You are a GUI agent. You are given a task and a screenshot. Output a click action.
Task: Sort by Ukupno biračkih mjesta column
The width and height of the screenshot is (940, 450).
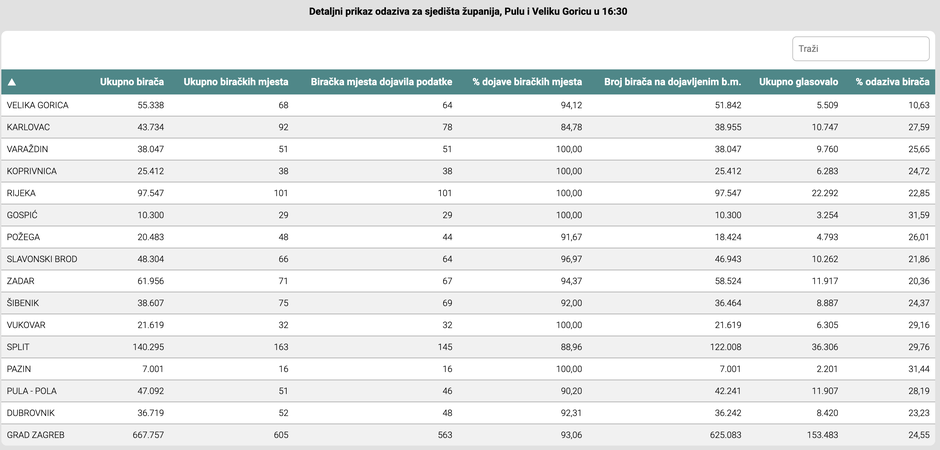tap(236, 82)
